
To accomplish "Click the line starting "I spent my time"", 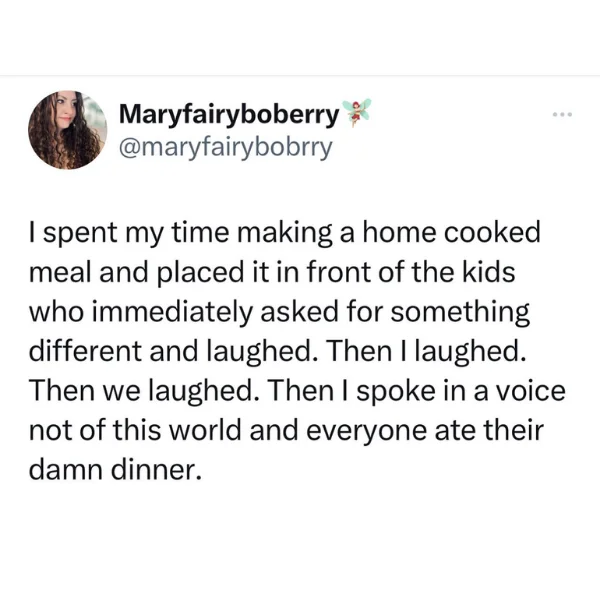I will (285, 233).
